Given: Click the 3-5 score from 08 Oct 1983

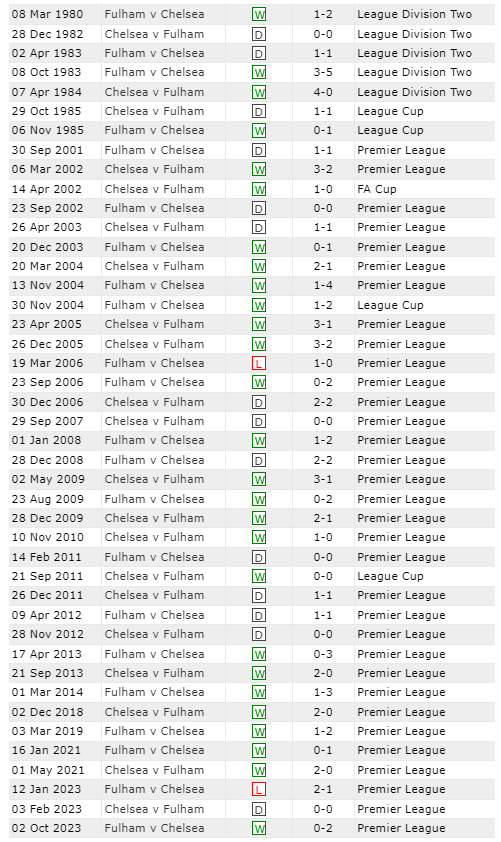Looking at the screenshot, I should [x=323, y=72].
